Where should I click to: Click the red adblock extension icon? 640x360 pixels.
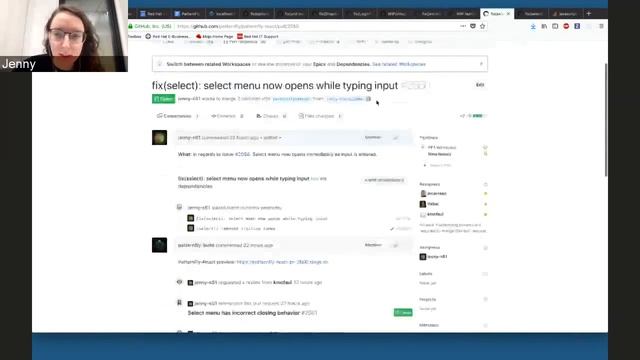566,26
